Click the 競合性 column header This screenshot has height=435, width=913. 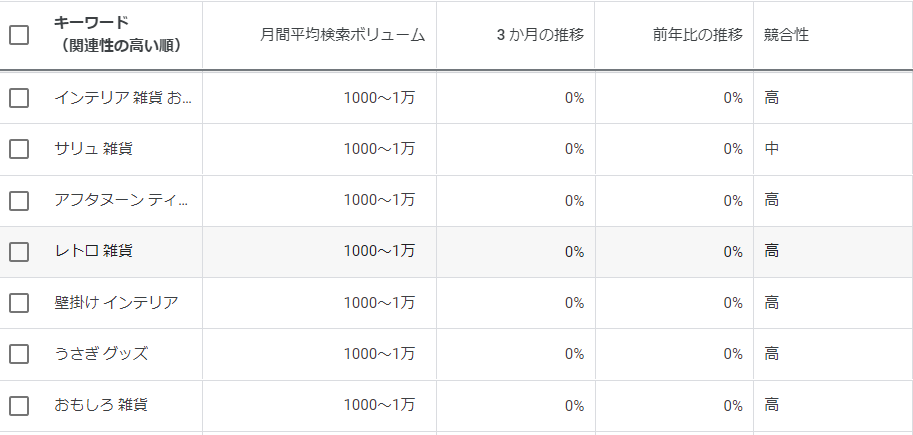click(786, 35)
